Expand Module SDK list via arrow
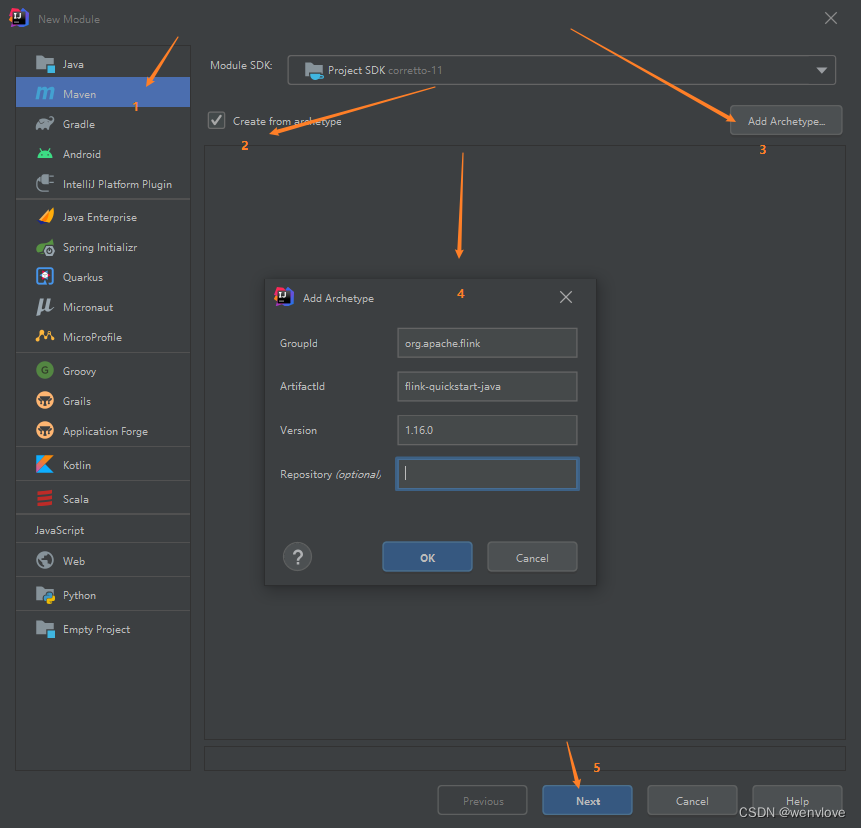Image resolution: width=861 pixels, height=828 pixels. (821, 70)
